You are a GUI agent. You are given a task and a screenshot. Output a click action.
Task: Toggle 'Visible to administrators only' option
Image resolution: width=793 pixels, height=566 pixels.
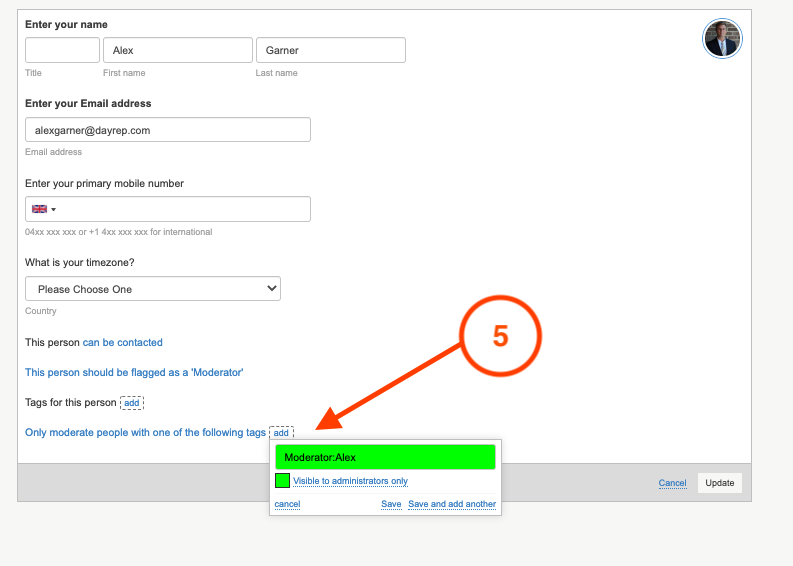350,481
